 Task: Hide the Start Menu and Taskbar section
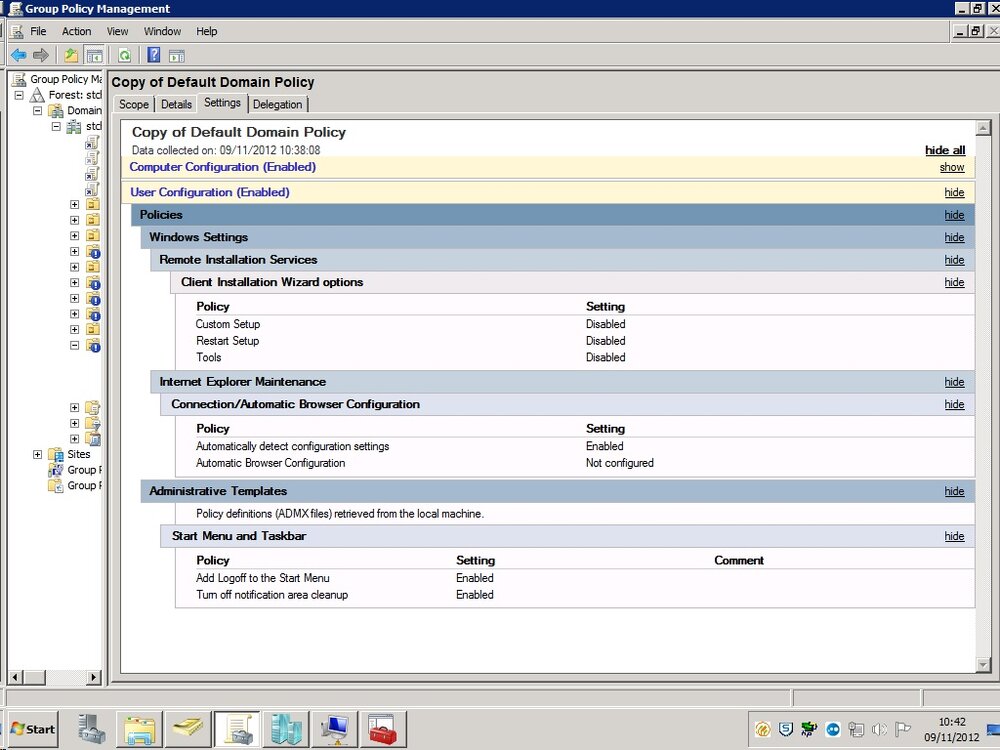click(x=954, y=536)
